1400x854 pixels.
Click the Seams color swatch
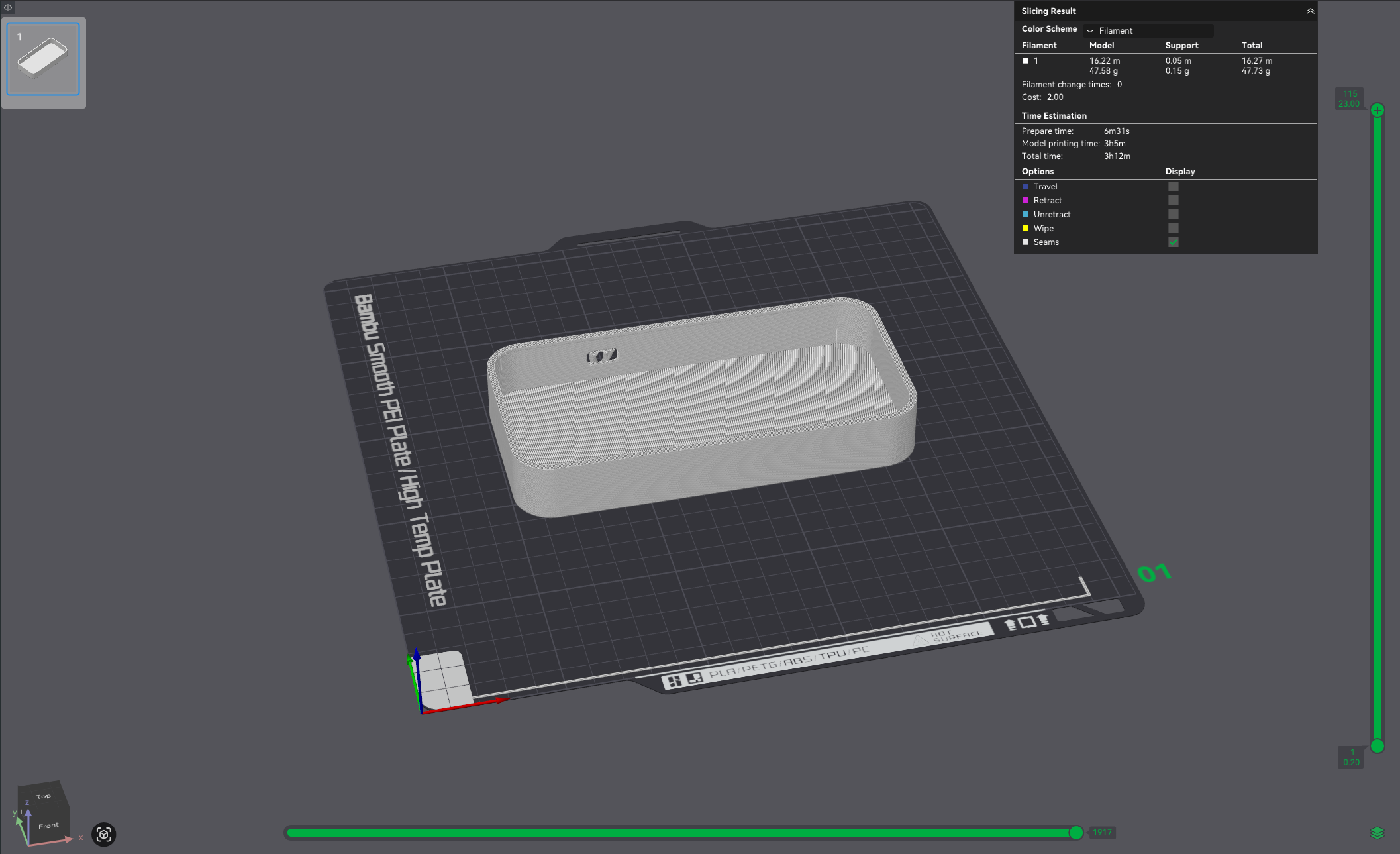point(1025,242)
